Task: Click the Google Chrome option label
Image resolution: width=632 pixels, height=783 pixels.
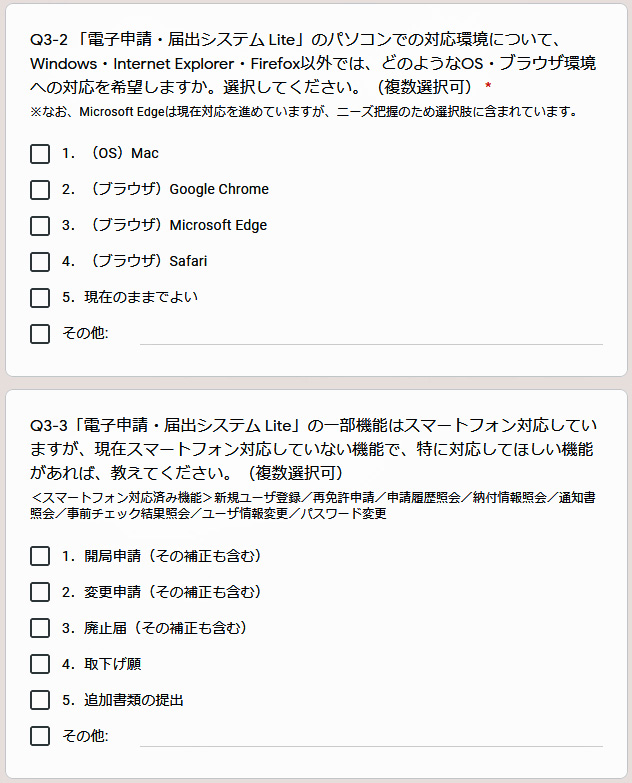Action: pos(165,189)
